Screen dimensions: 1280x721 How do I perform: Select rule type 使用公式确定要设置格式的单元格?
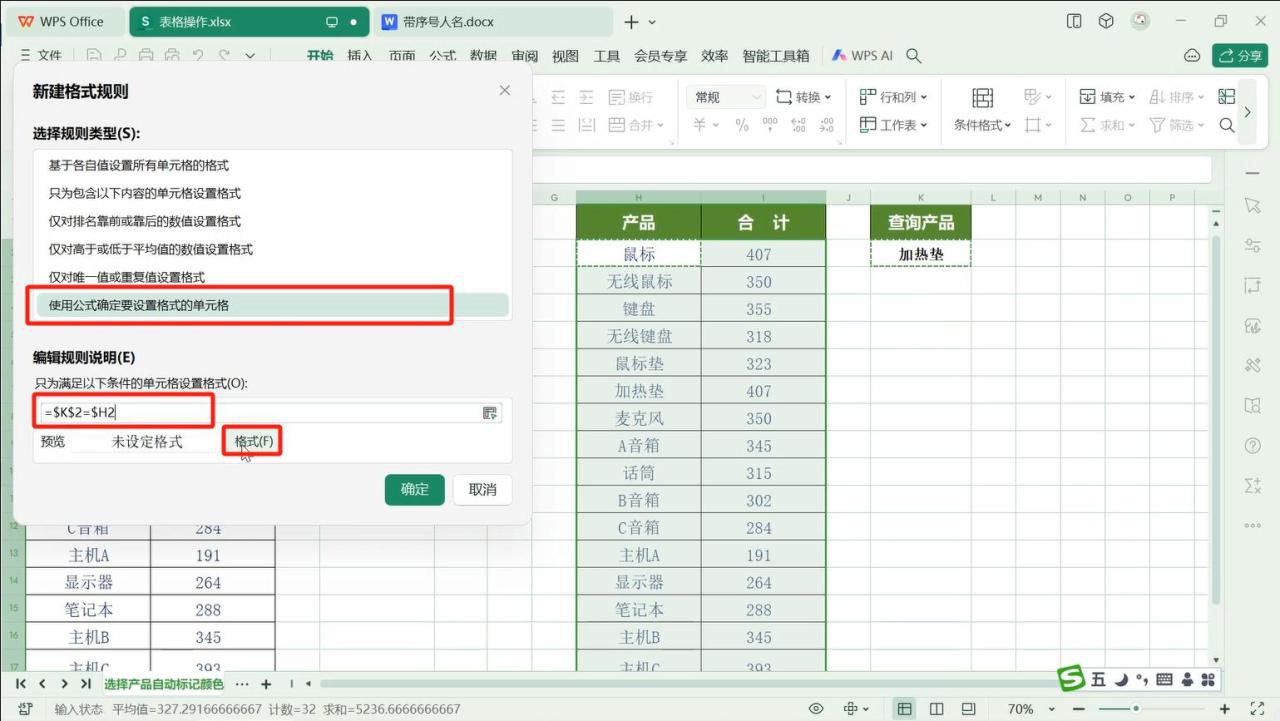pyautogui.click(x=272, y=305)
